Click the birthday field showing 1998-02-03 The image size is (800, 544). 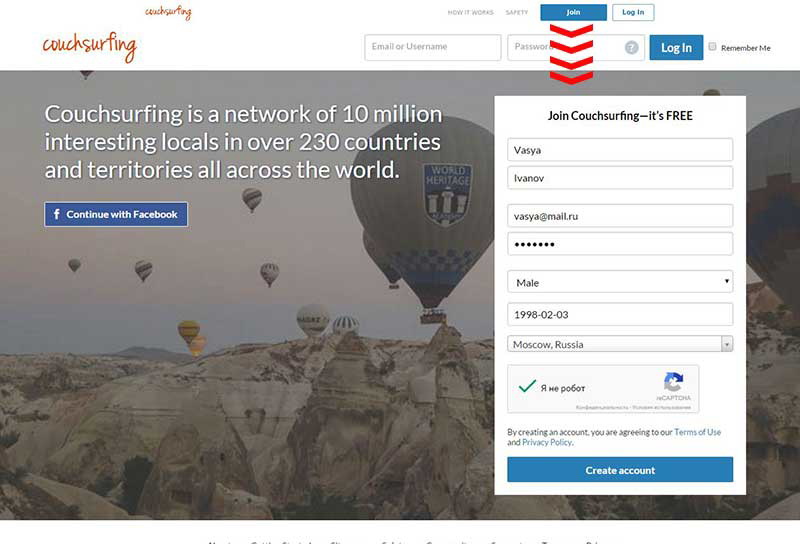pyautogui.click(x=620, y=314)
